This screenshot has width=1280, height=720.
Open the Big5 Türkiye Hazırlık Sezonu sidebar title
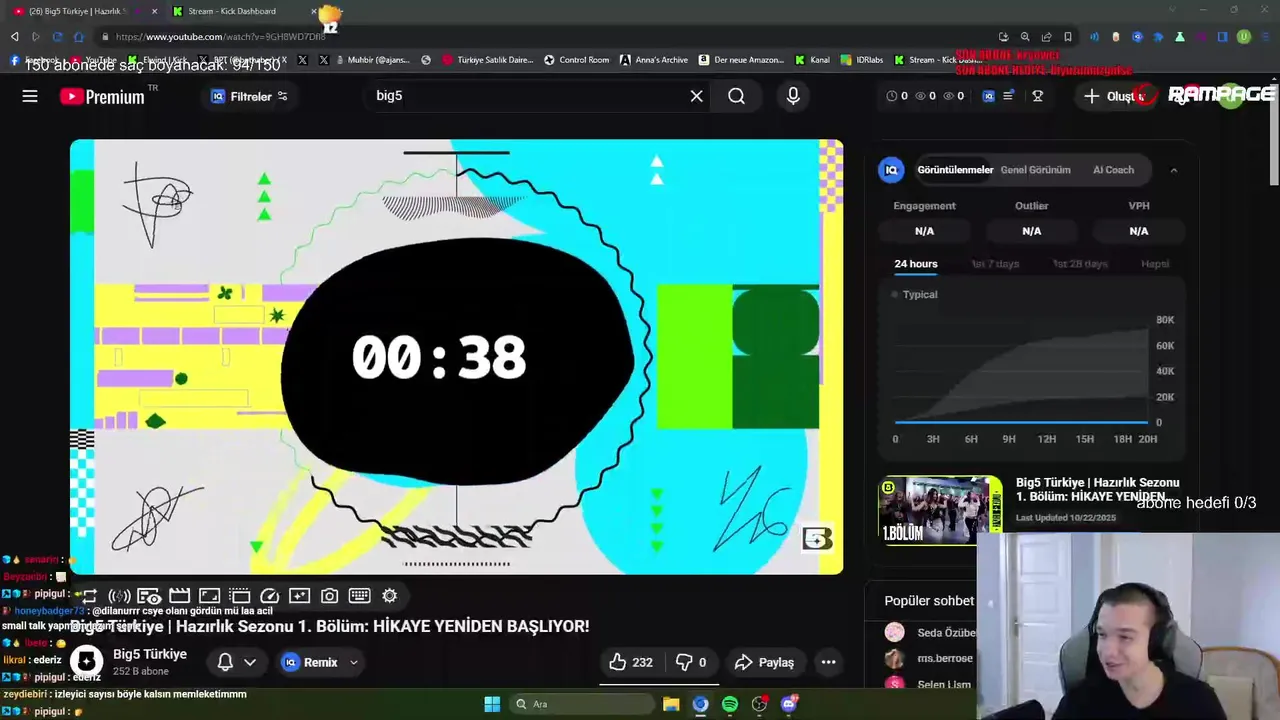pos(1097,489)
